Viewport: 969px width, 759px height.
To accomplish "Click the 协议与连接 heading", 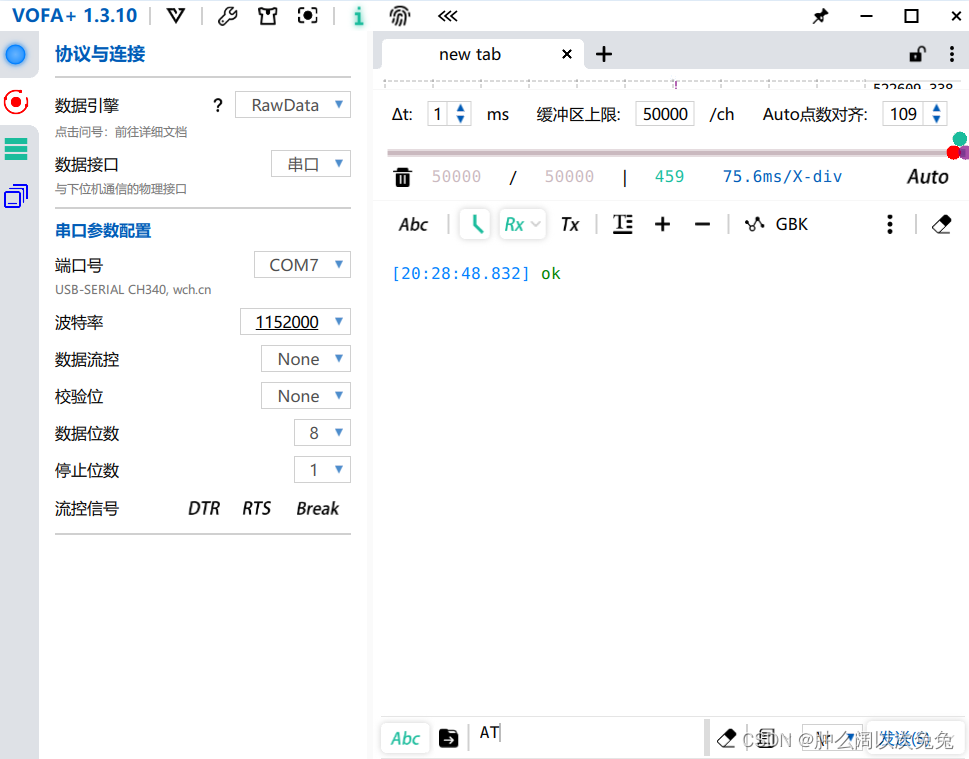I will tap(100, 54).
